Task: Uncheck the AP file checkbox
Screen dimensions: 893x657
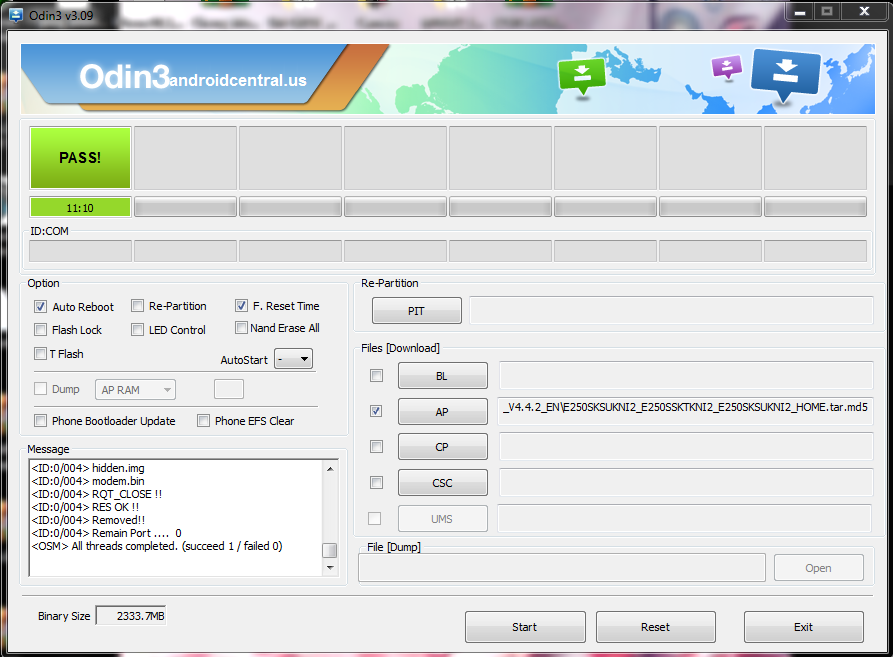Action: tap(376, 411)
